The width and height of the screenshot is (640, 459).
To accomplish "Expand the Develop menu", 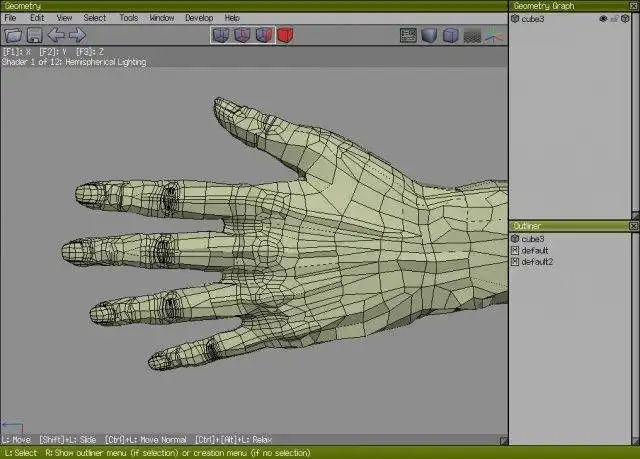I will click(198, 18).
